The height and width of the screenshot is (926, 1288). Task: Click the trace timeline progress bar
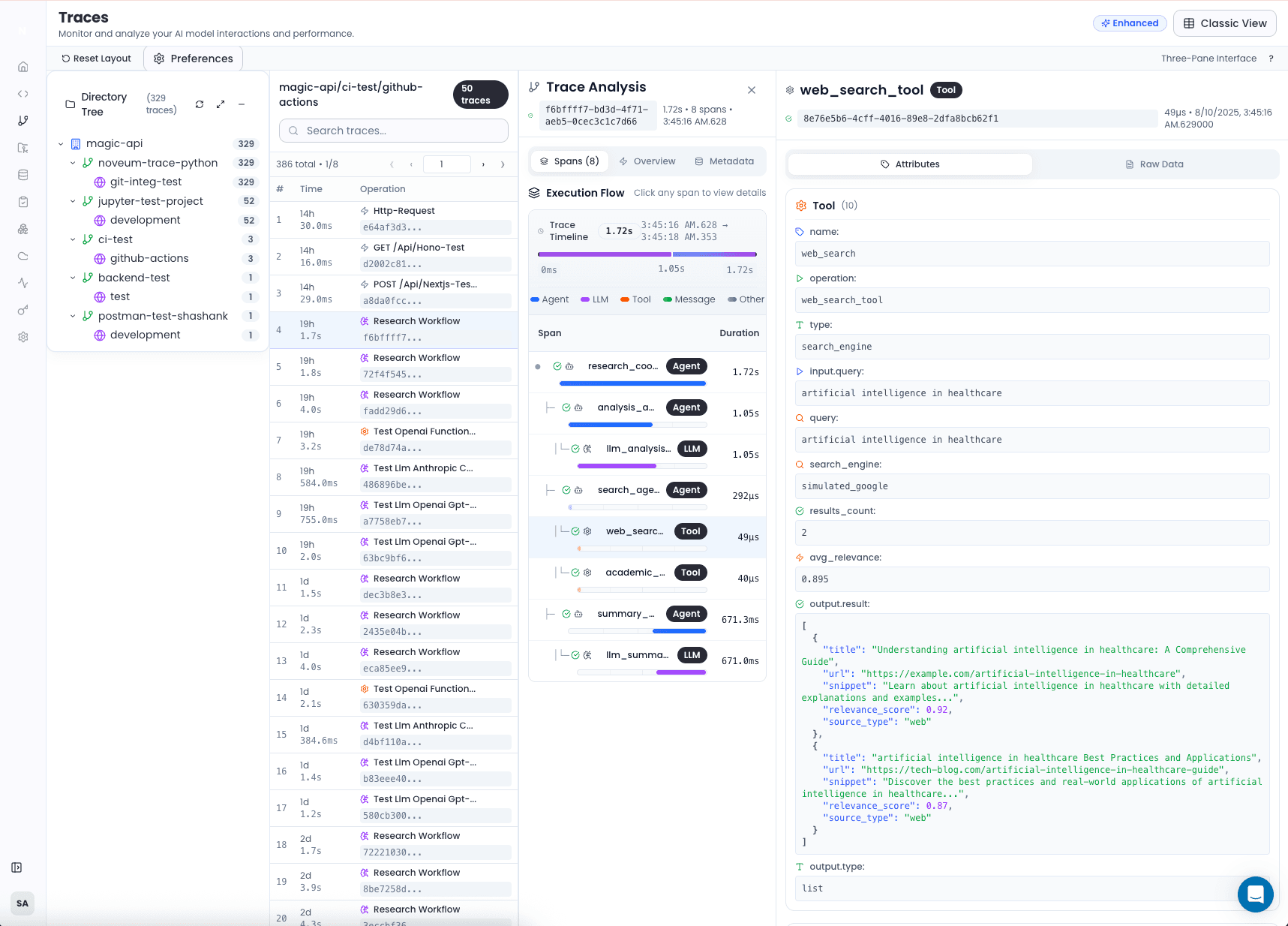632,254
